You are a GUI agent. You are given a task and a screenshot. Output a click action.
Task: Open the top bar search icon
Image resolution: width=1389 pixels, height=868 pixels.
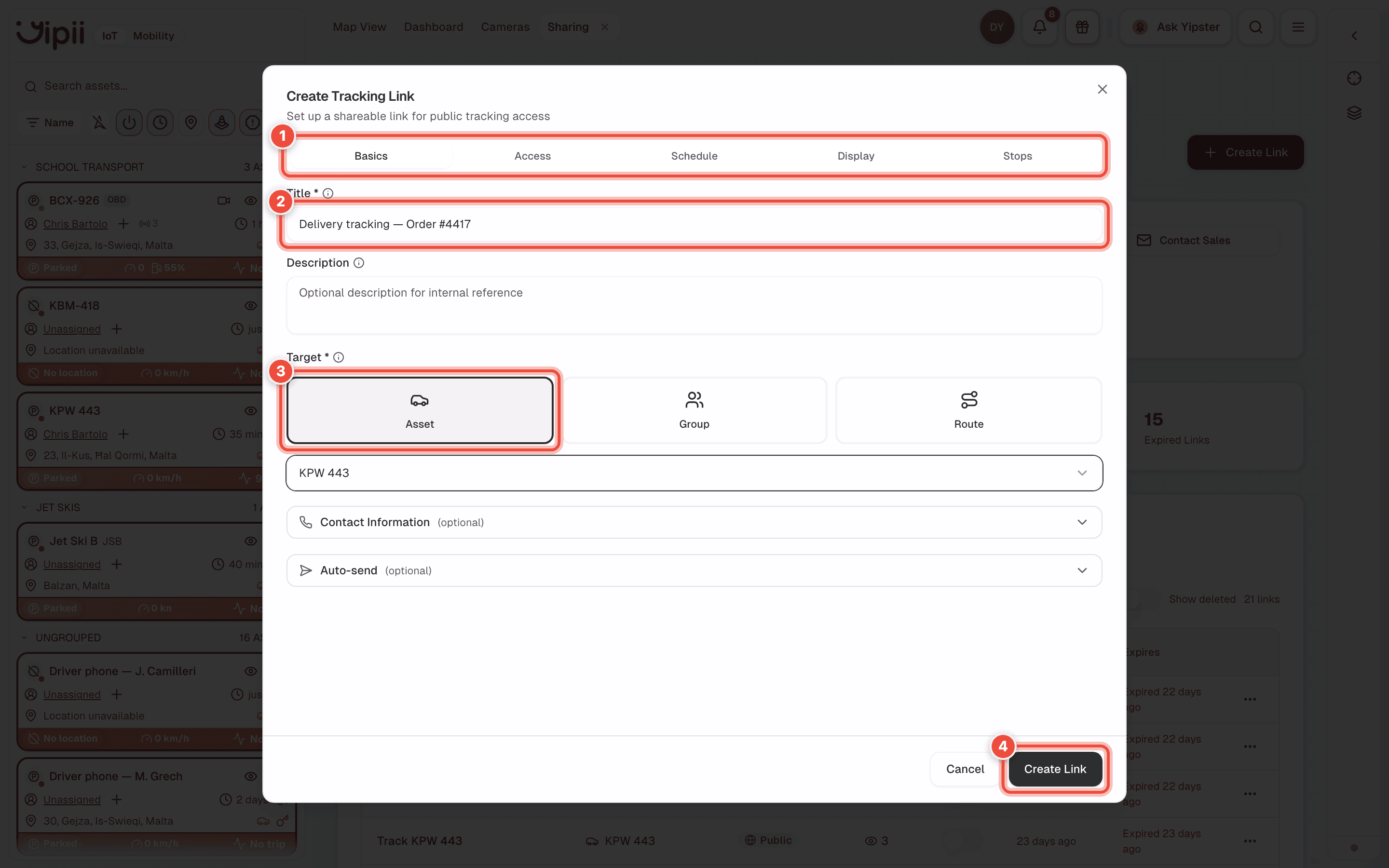point(1255,27)
